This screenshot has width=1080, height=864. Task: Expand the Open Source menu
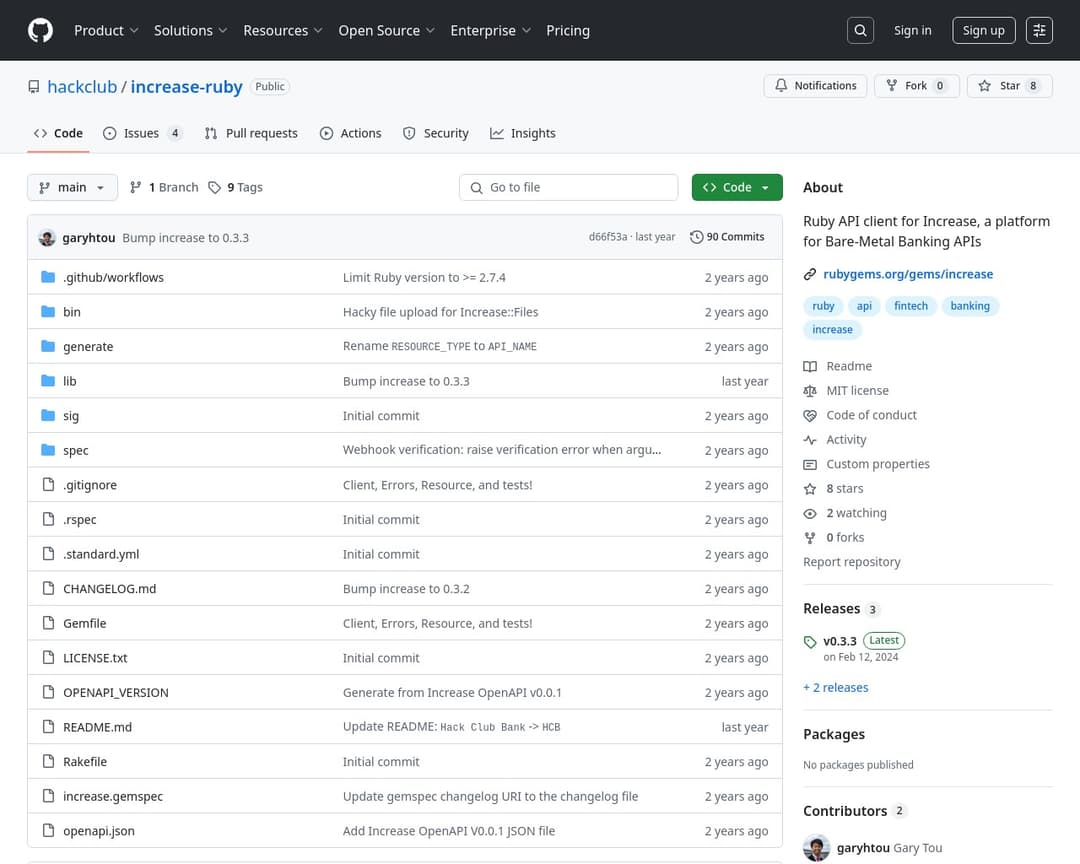point(386,30)
